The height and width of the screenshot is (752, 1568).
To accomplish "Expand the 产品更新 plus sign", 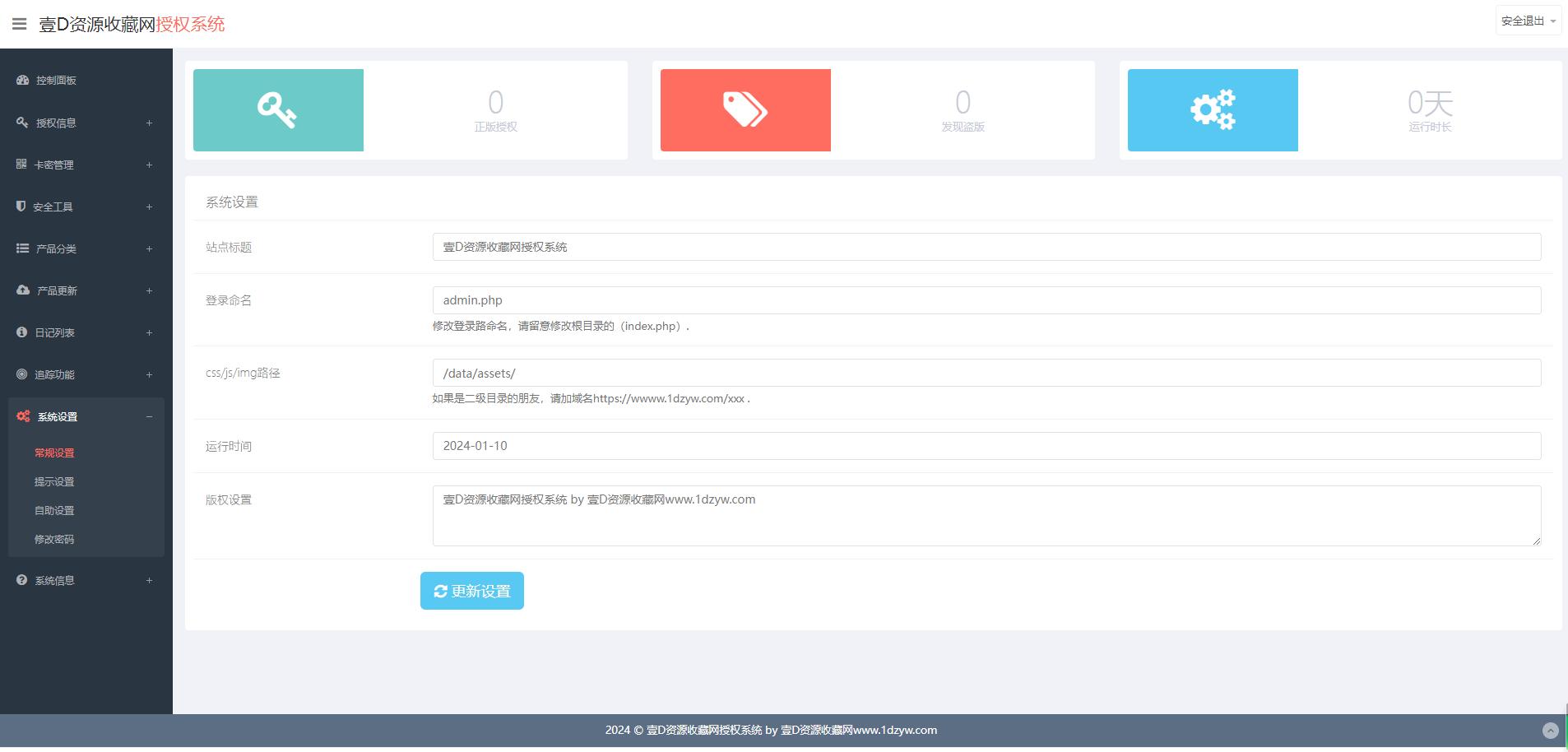I will tap(149, 290).
